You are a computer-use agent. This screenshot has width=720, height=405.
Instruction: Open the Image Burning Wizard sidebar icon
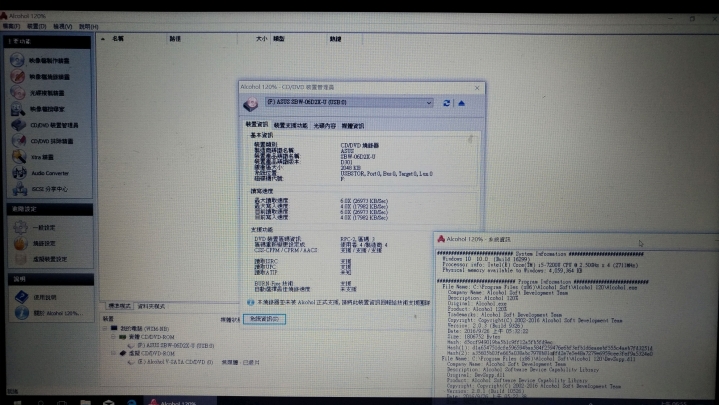[17, 76]
